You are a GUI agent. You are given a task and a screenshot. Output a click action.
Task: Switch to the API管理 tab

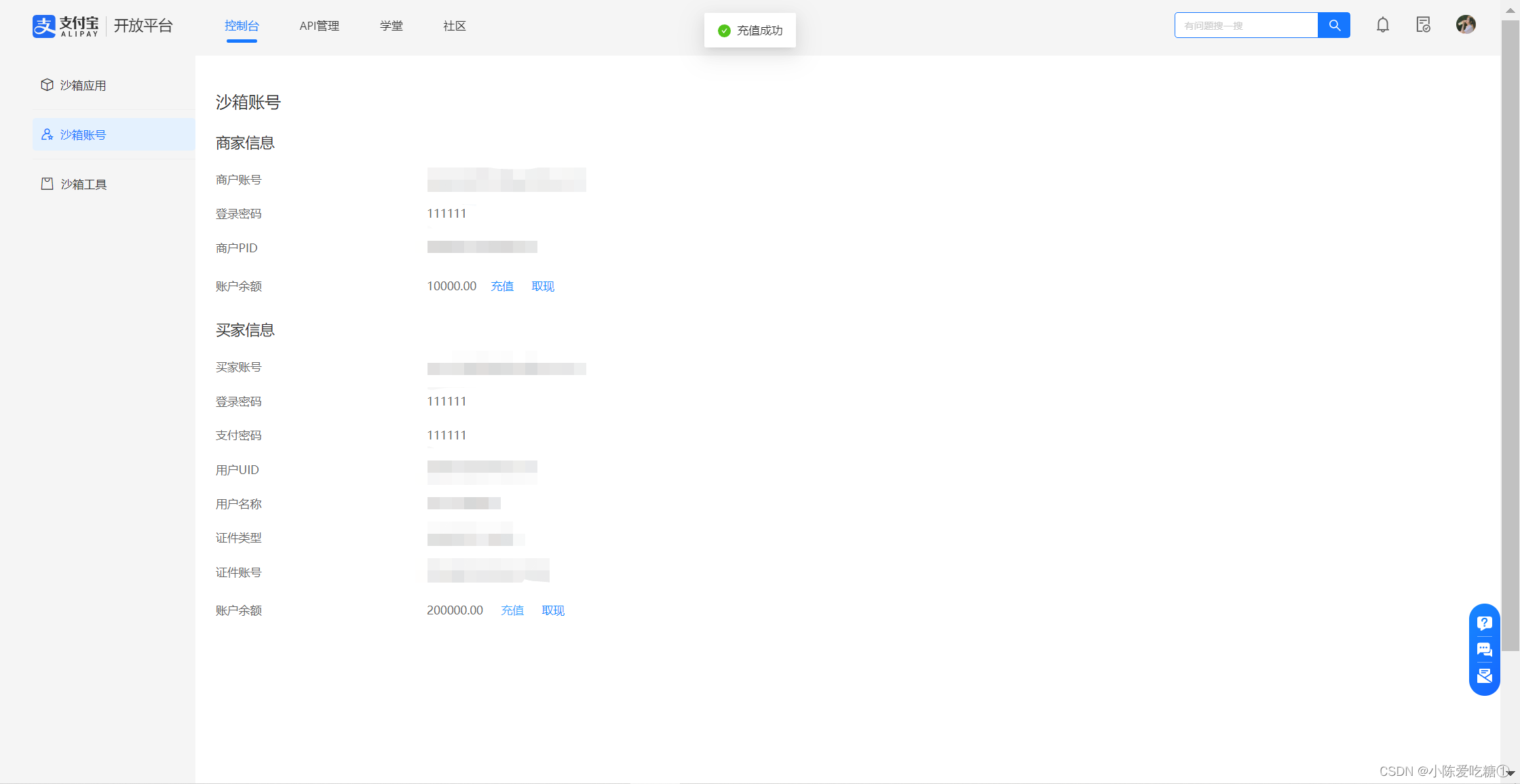[x=319, y=26]
